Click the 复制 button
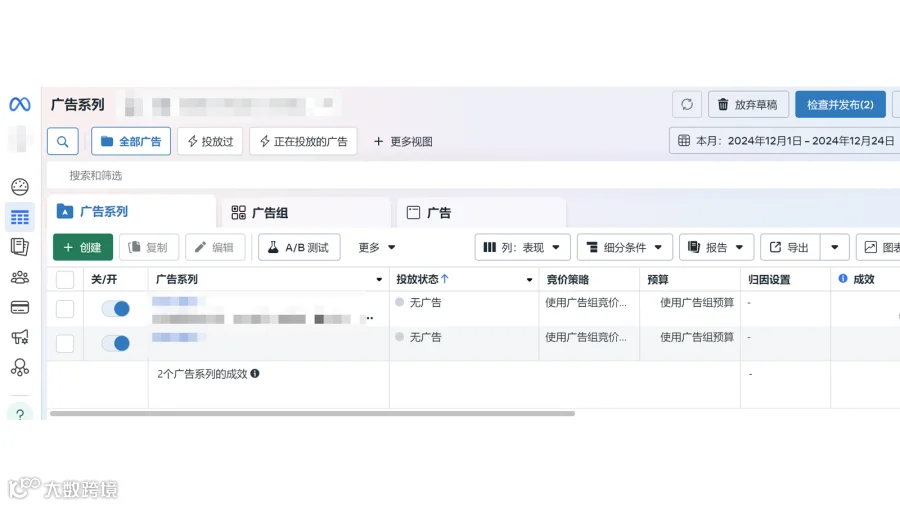This screenshot has width=900, height=506. pos(149,247)
